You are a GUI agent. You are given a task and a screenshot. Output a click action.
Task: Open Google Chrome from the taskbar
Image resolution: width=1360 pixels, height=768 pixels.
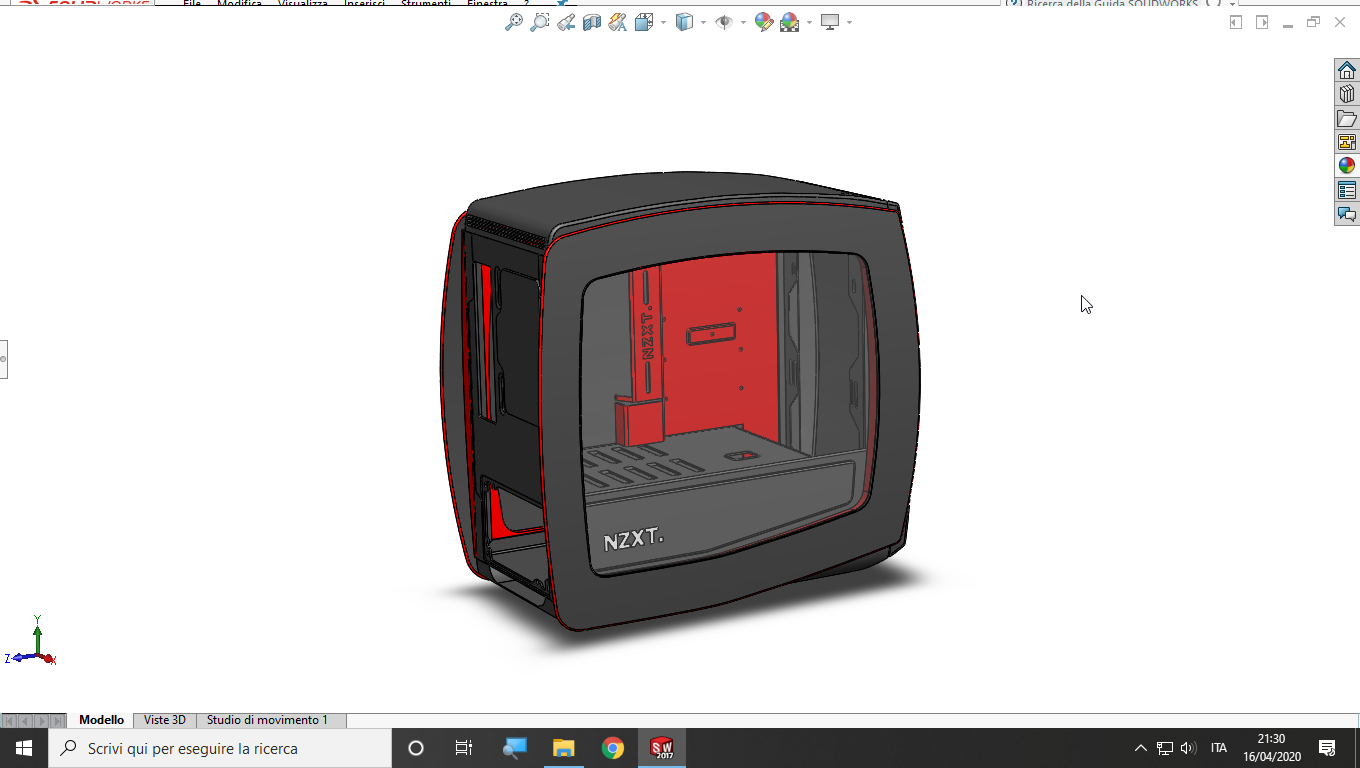pos(613,748)
